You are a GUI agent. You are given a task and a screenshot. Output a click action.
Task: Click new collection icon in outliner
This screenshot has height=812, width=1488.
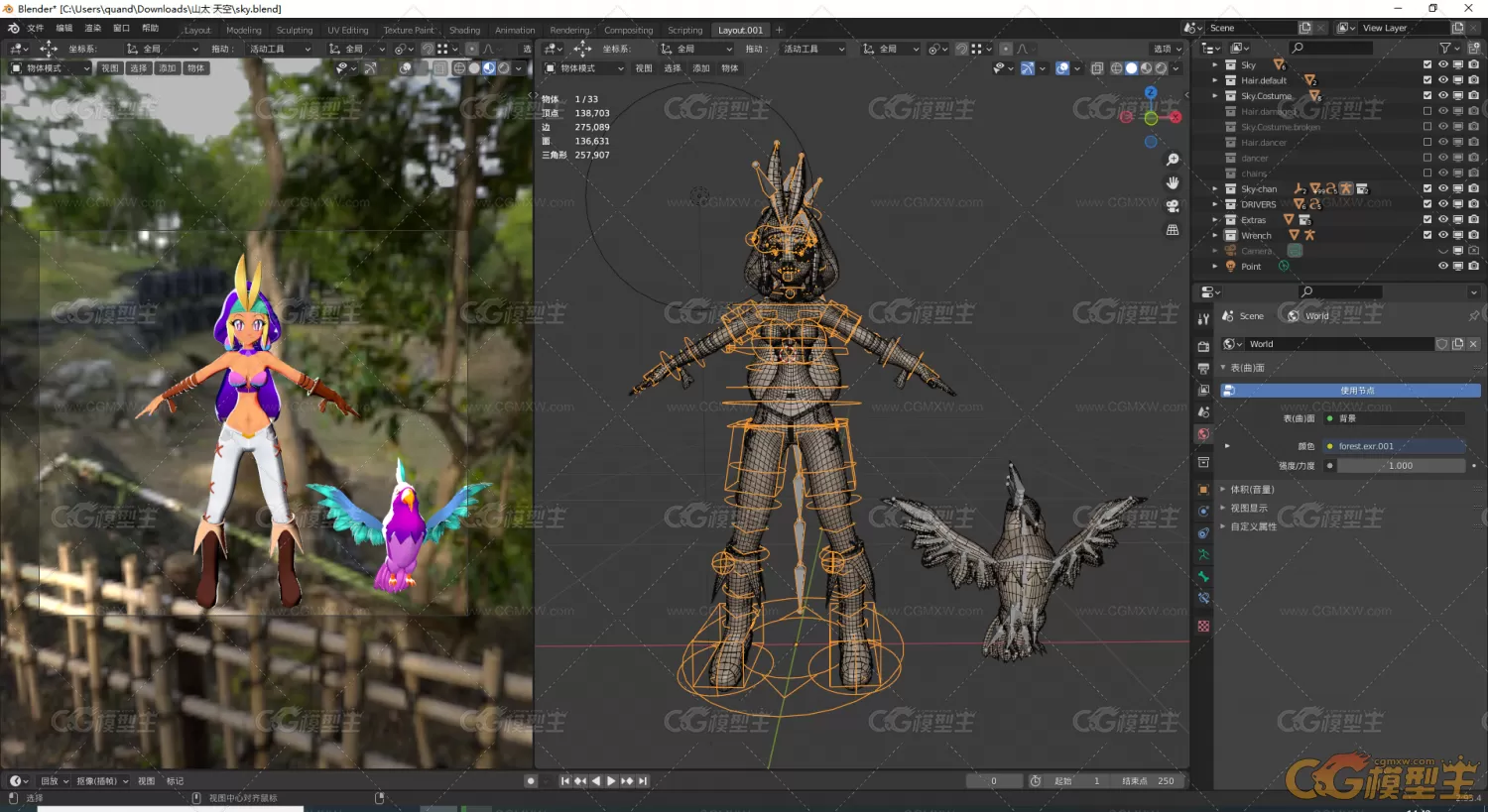pyautogui.click(x=1473, y=48)
